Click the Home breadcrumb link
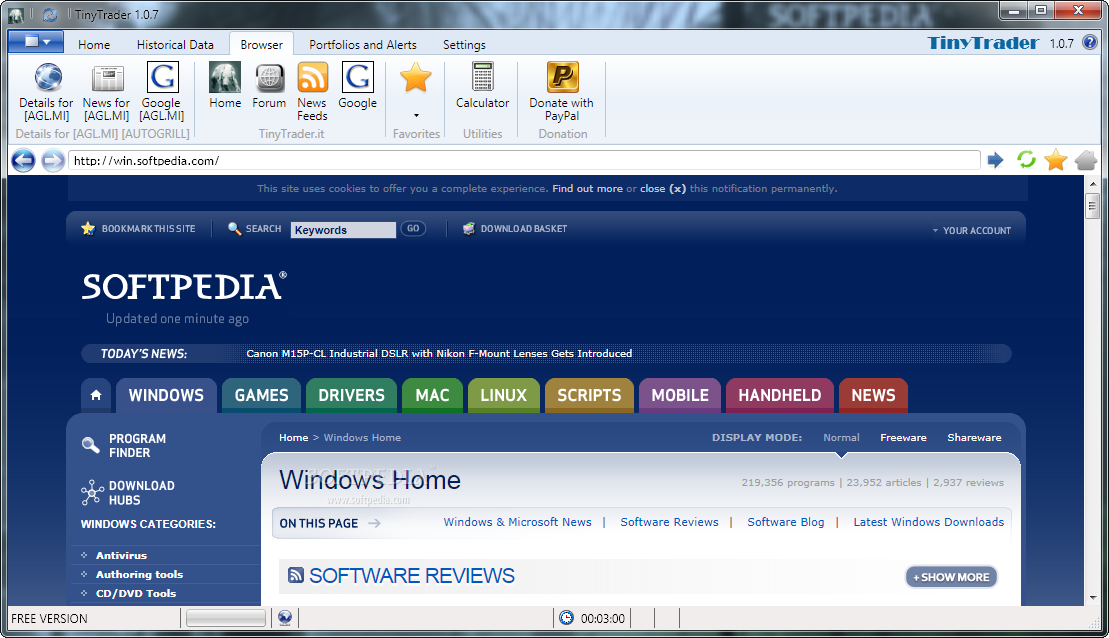Screen dimensions: 1109x638 point(294,438)
